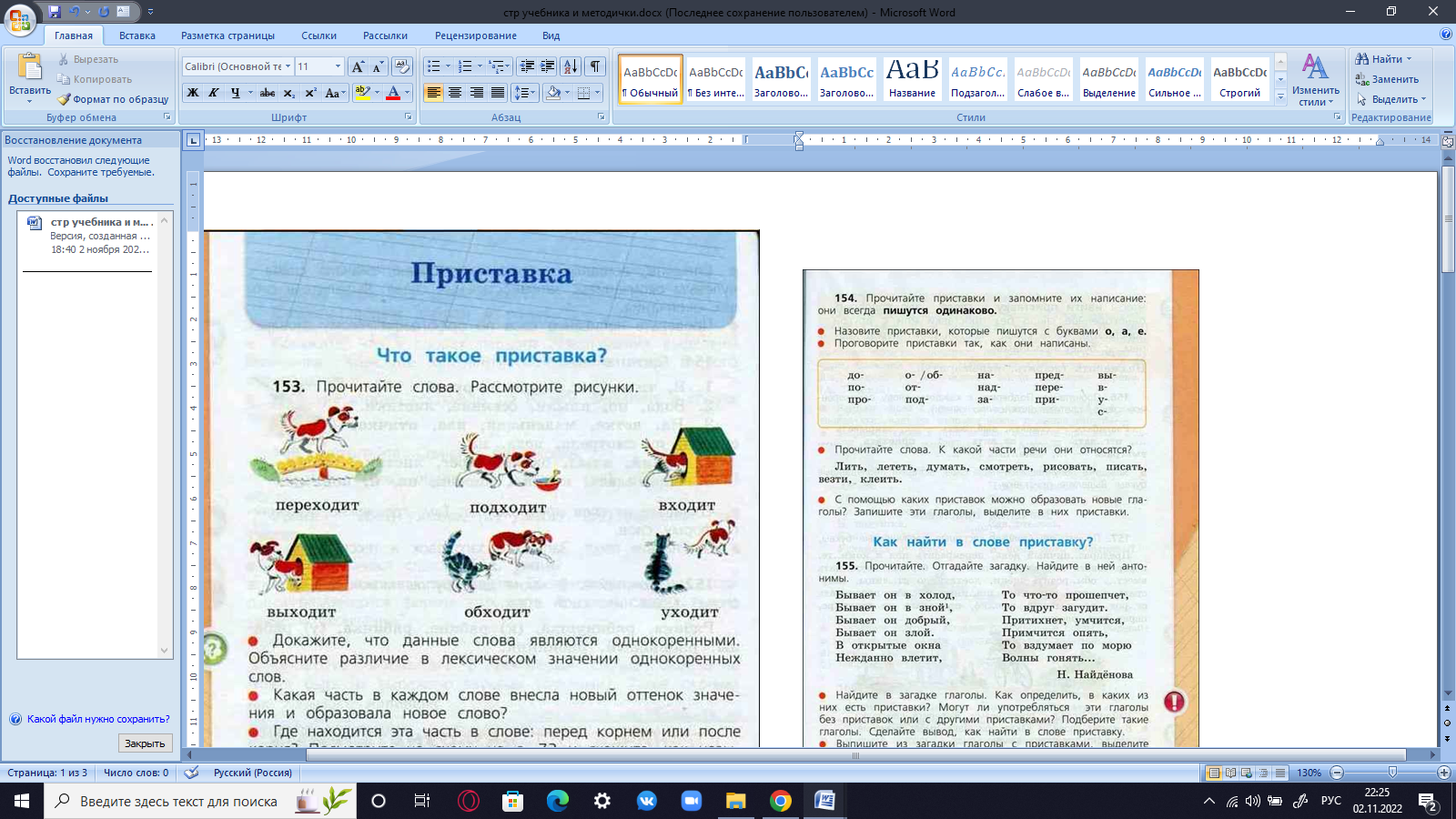The image size is (1456, 819).
Task: Click the Justify alignment icon
Action: (x=497, y=93)
